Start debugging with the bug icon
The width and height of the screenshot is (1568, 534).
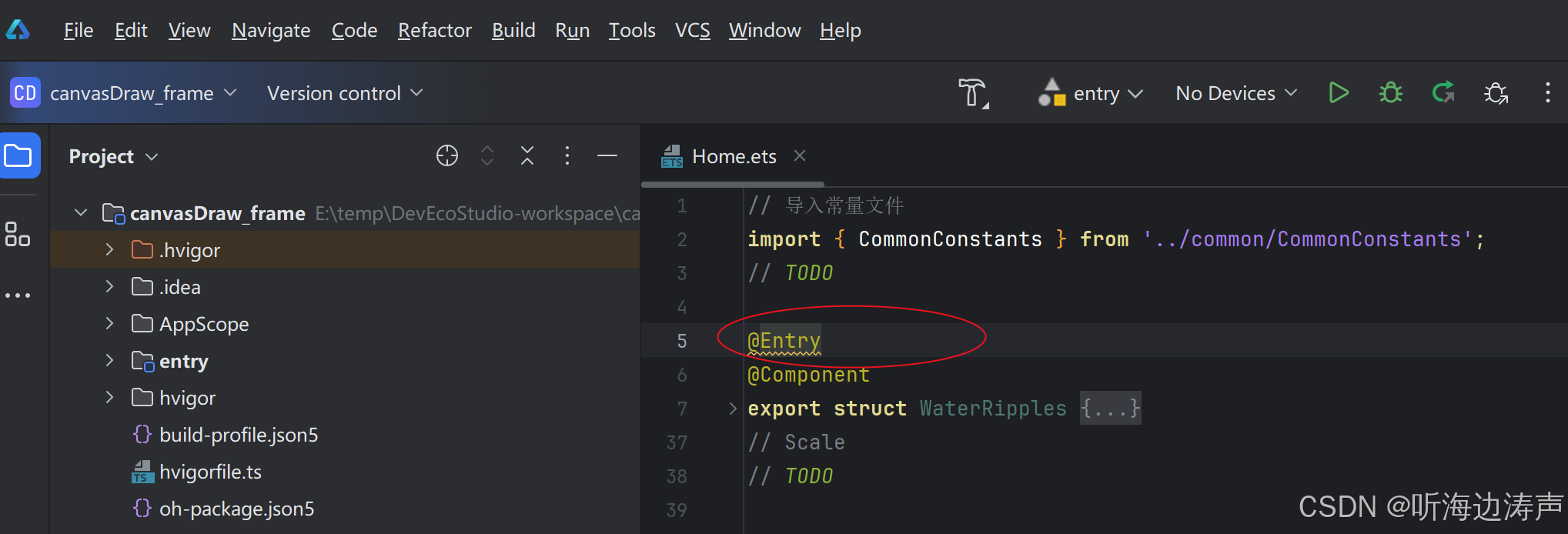point(1391,93)
